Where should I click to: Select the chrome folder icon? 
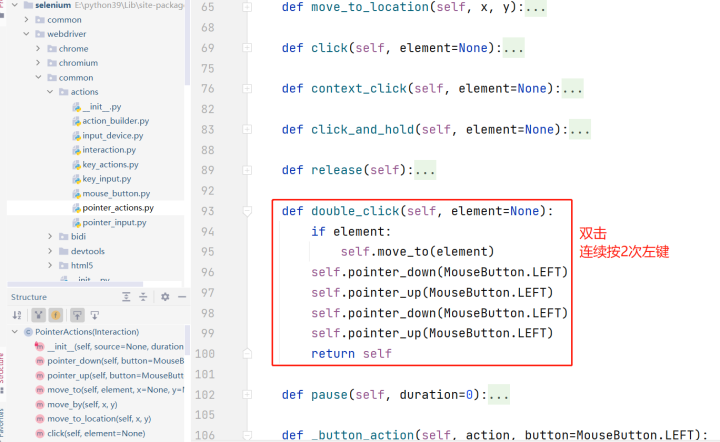(52, 48)
